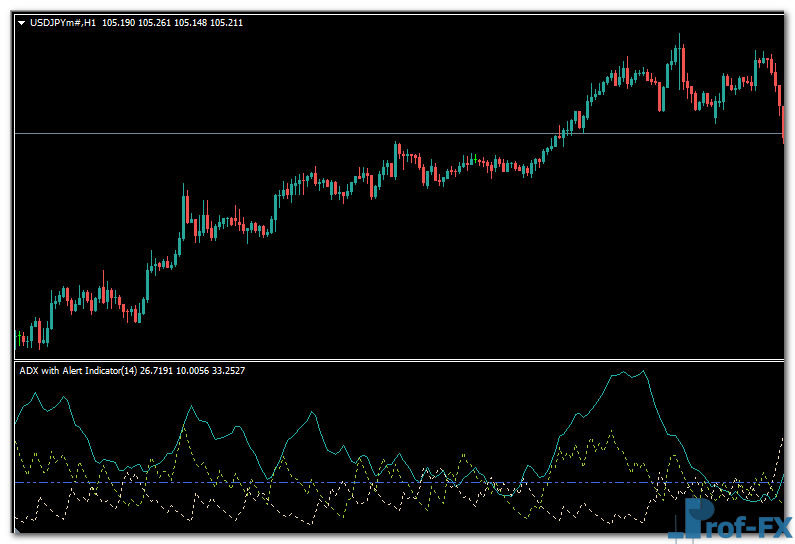
Task: Click the highest peak of cyan ADX line
Action: tap(643, 372)
